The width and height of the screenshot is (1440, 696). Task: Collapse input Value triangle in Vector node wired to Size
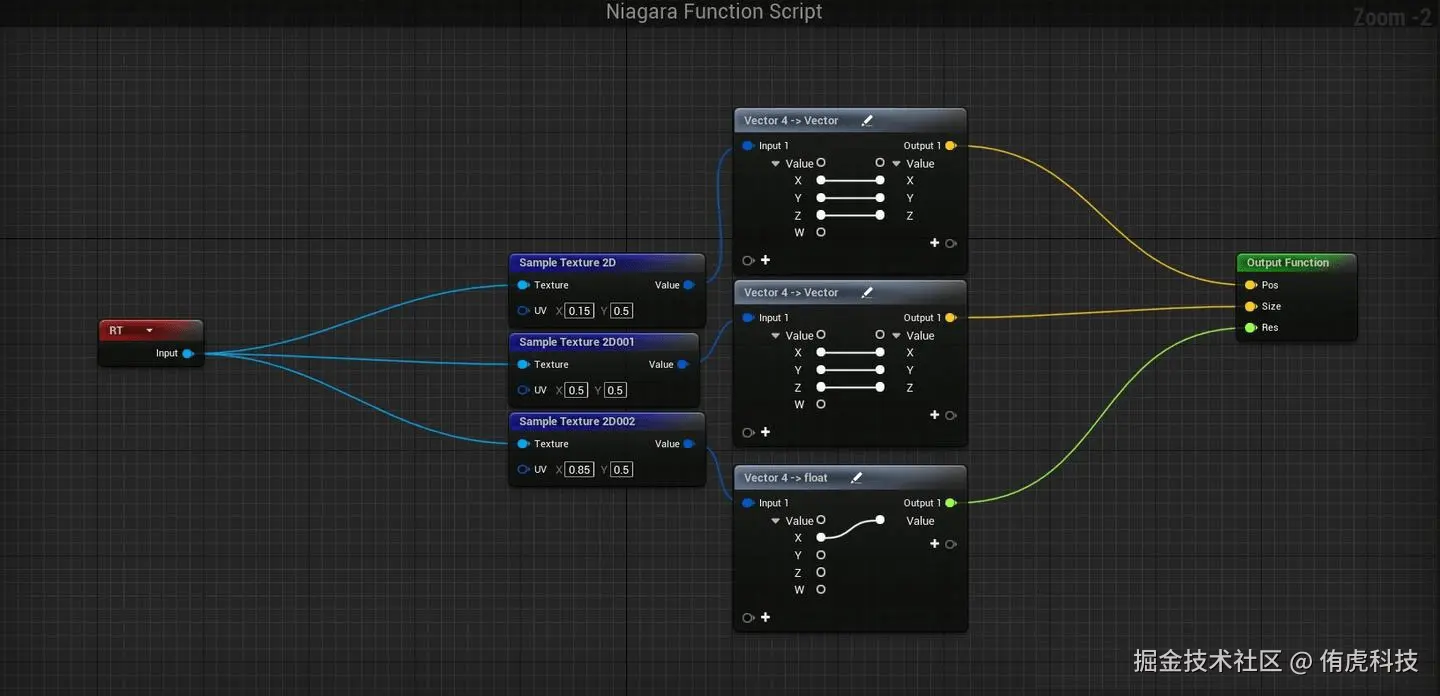(x=776, y=336)
